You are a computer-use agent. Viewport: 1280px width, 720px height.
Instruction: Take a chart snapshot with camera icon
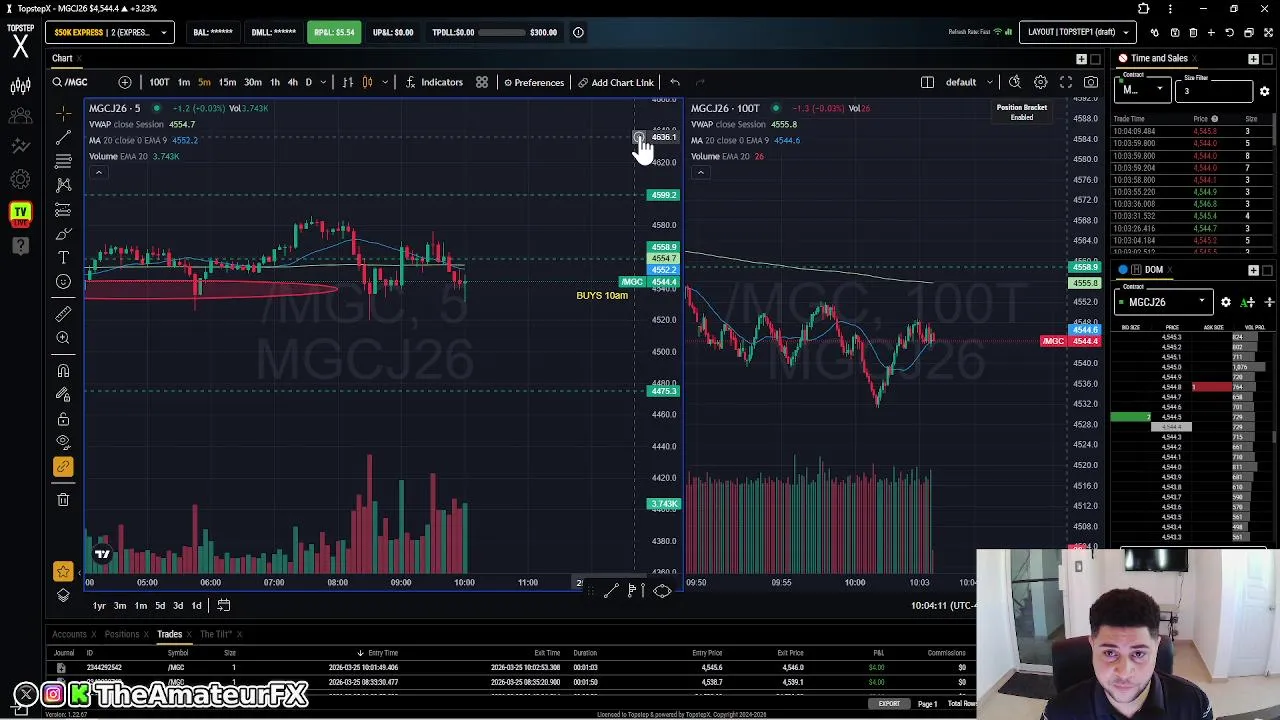click(x=1091, y=82)
